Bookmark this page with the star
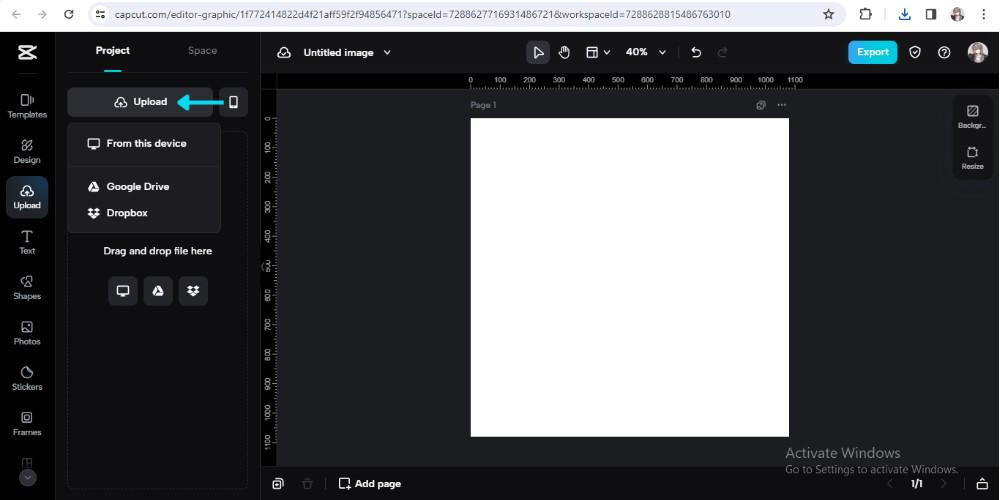Screen dimensions: 1000x500 pyautogui.click(x=828, y=14)
